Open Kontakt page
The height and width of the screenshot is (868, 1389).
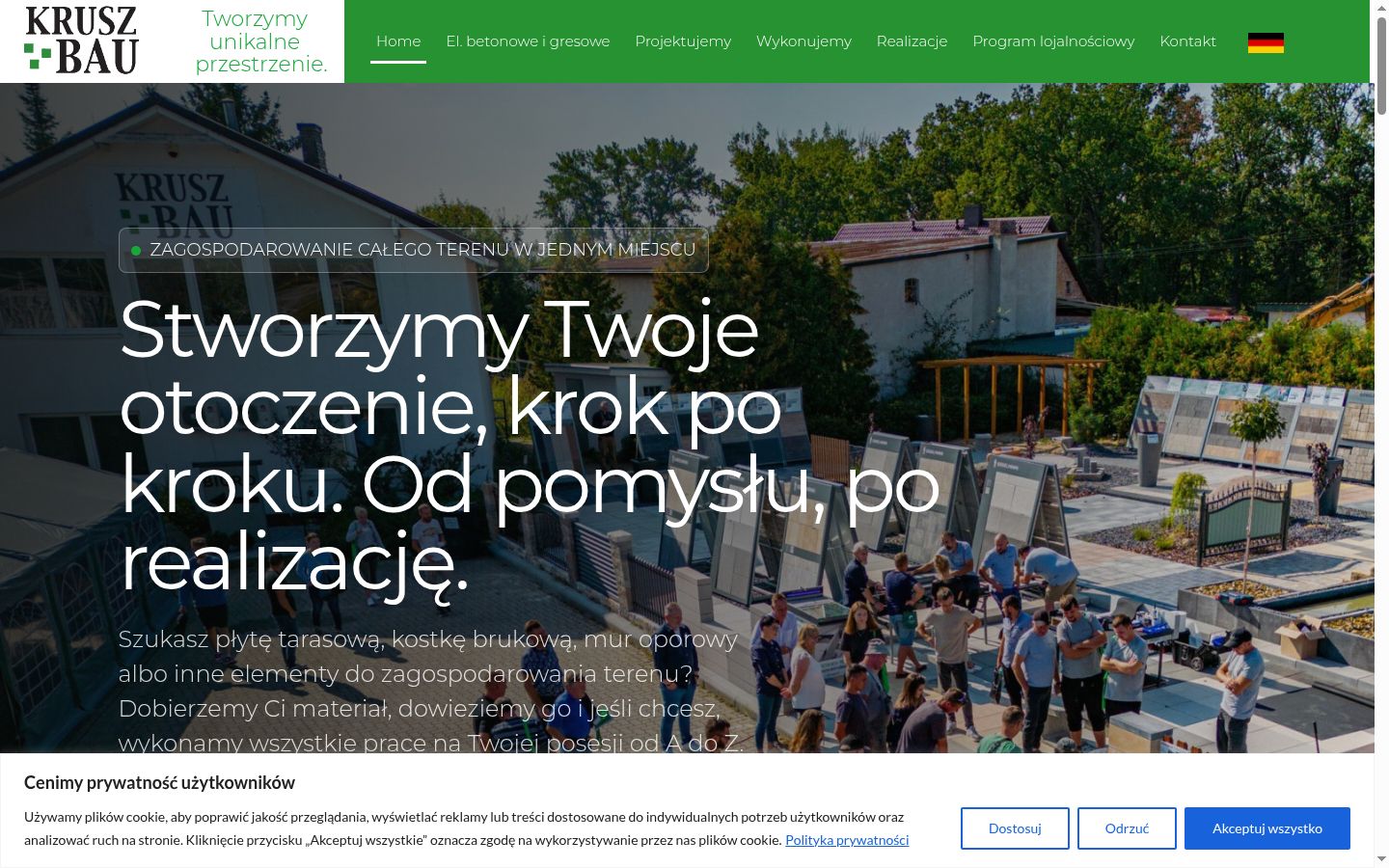coord(1187,41)
